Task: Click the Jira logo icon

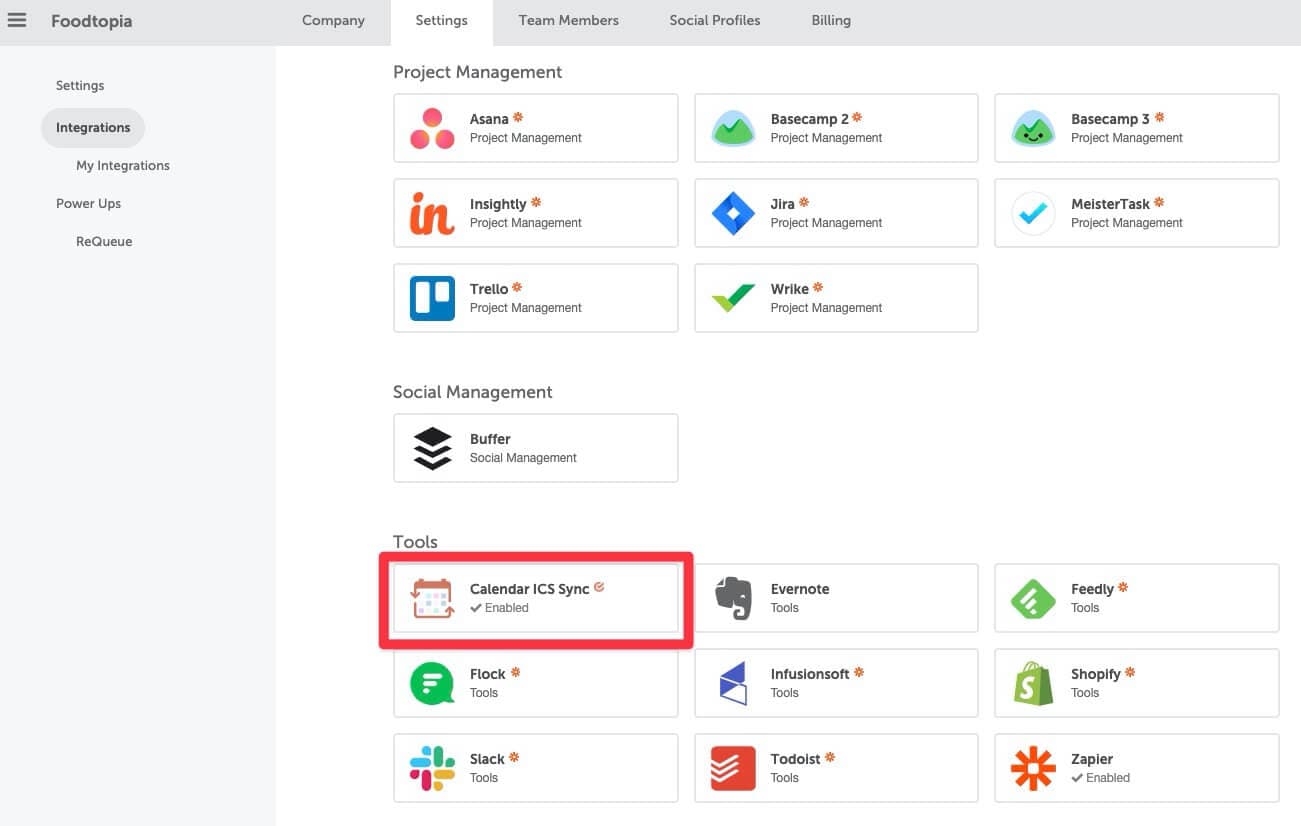Action: [x=733, y=213]
